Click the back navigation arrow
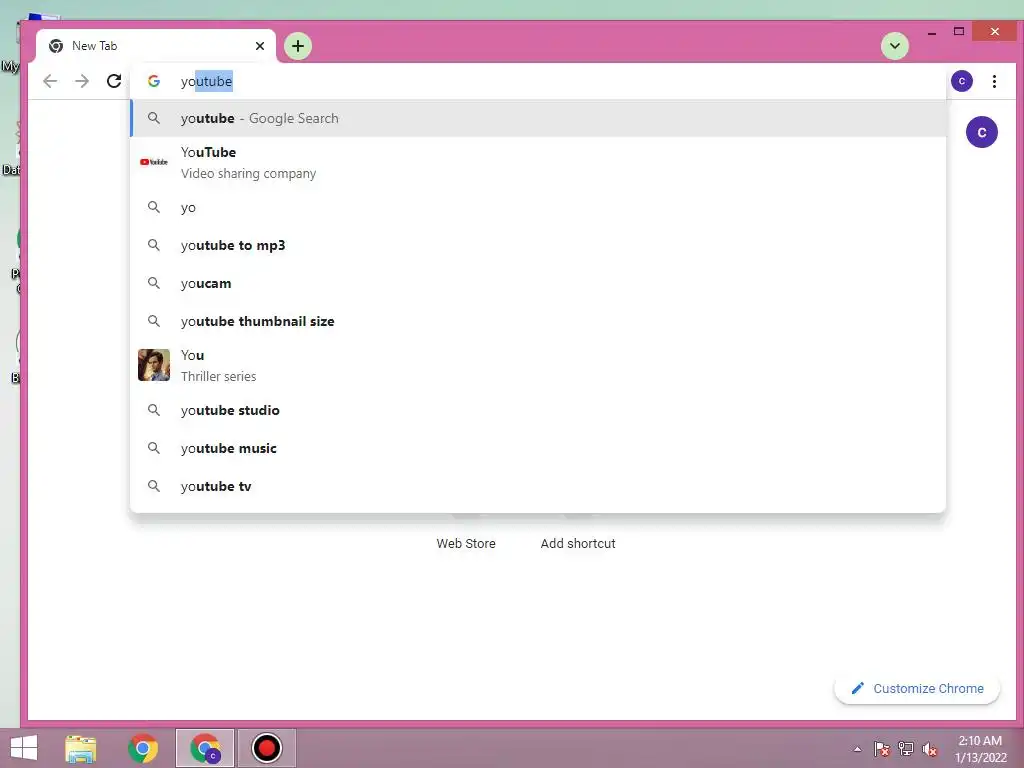Screen dimensions: 1024x768 tap(50, 81)
